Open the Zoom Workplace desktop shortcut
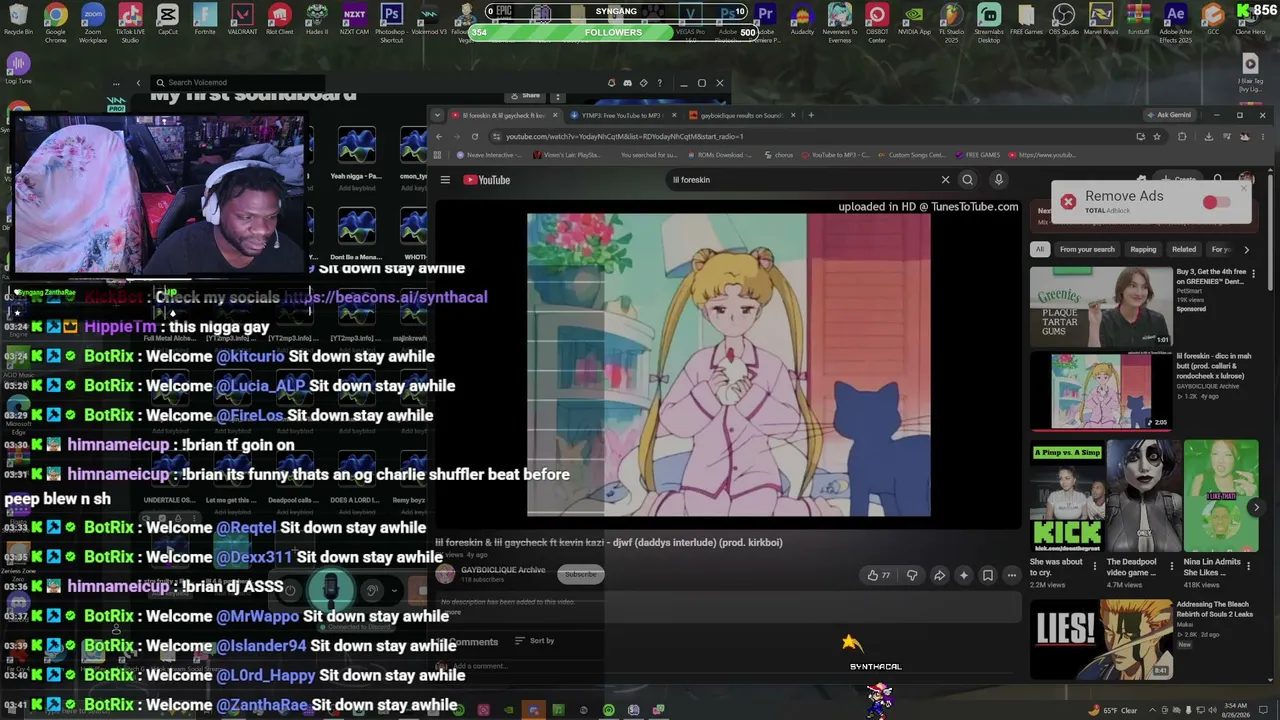The width and height of the screenshot is (1280, 720). tap(93, 20)
